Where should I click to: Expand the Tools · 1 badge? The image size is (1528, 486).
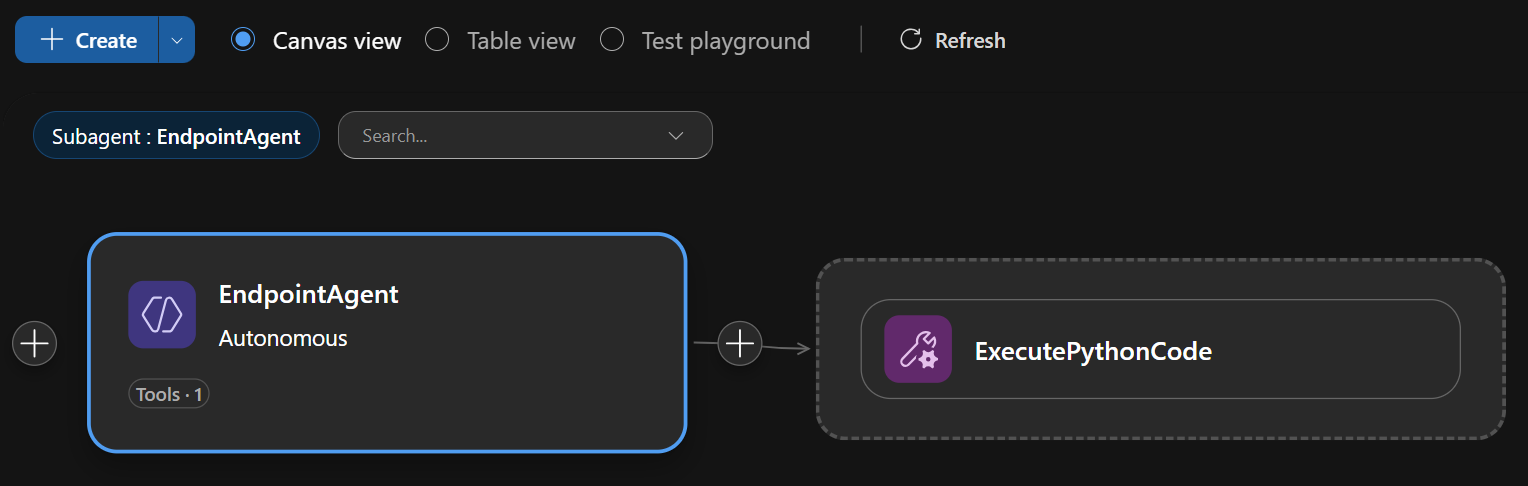point(169,394)
